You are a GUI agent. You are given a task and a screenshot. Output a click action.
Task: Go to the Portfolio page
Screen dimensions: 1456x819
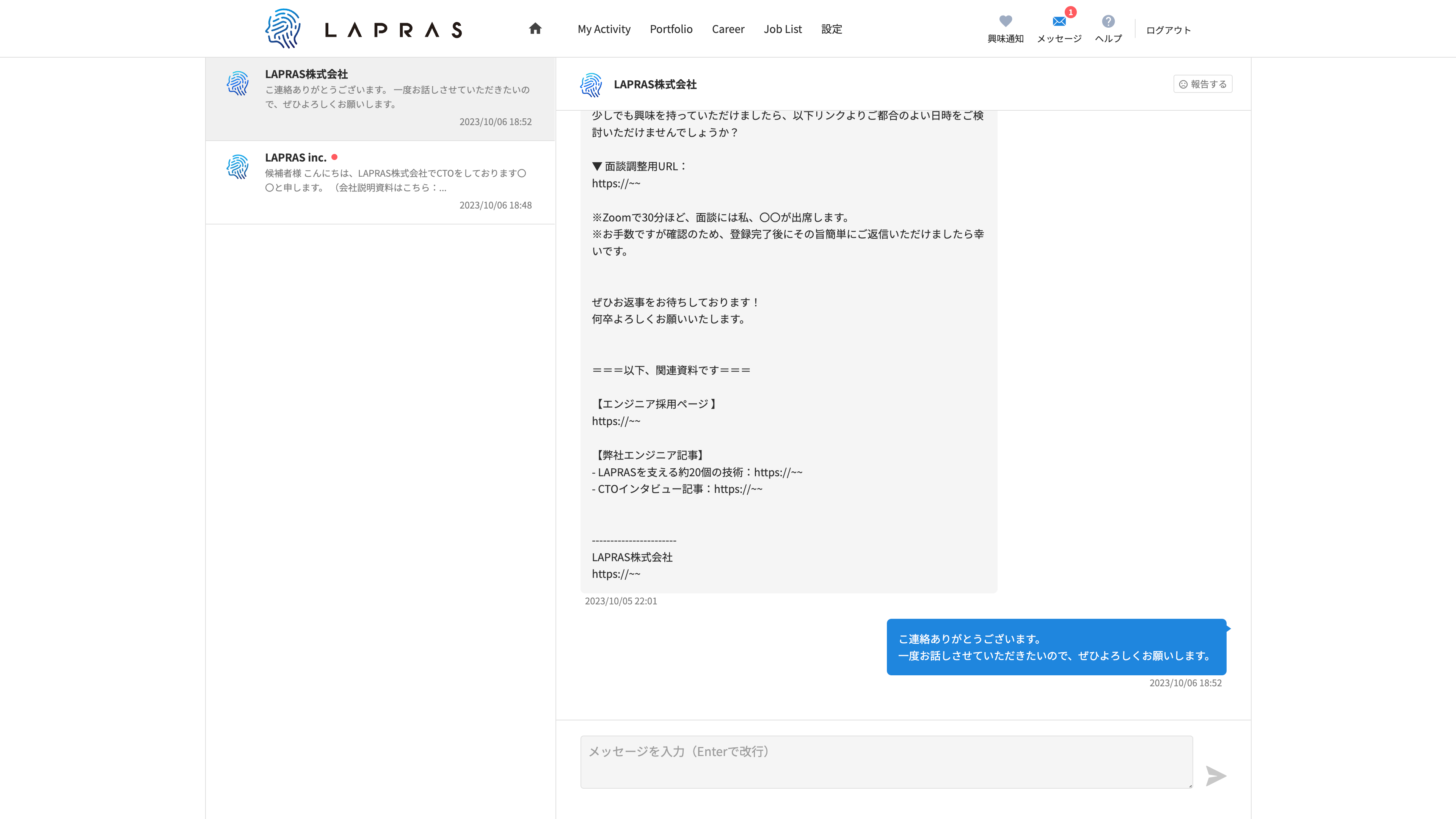(x=671, y=30)
